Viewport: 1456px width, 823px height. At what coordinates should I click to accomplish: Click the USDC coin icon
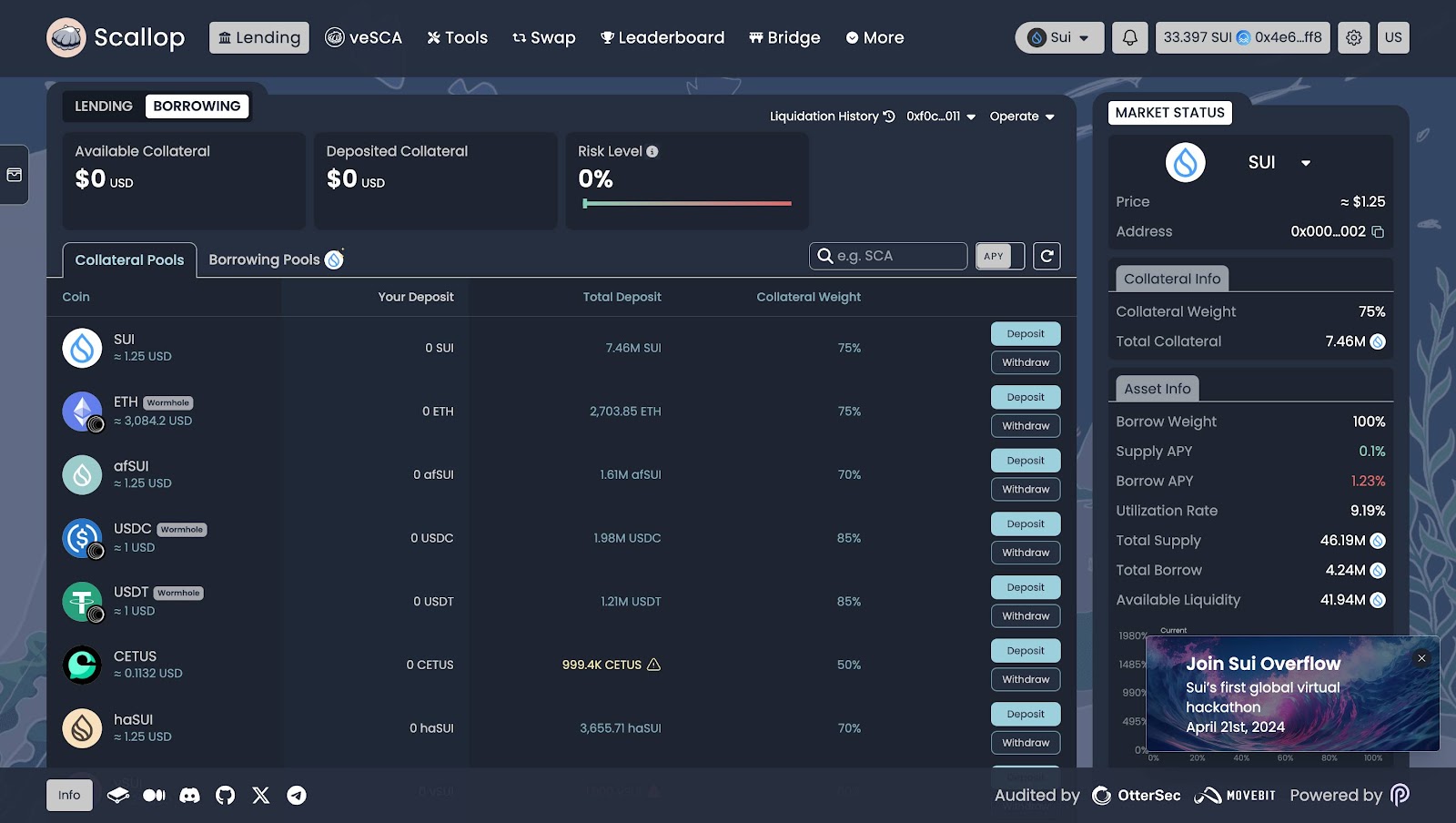82,538
